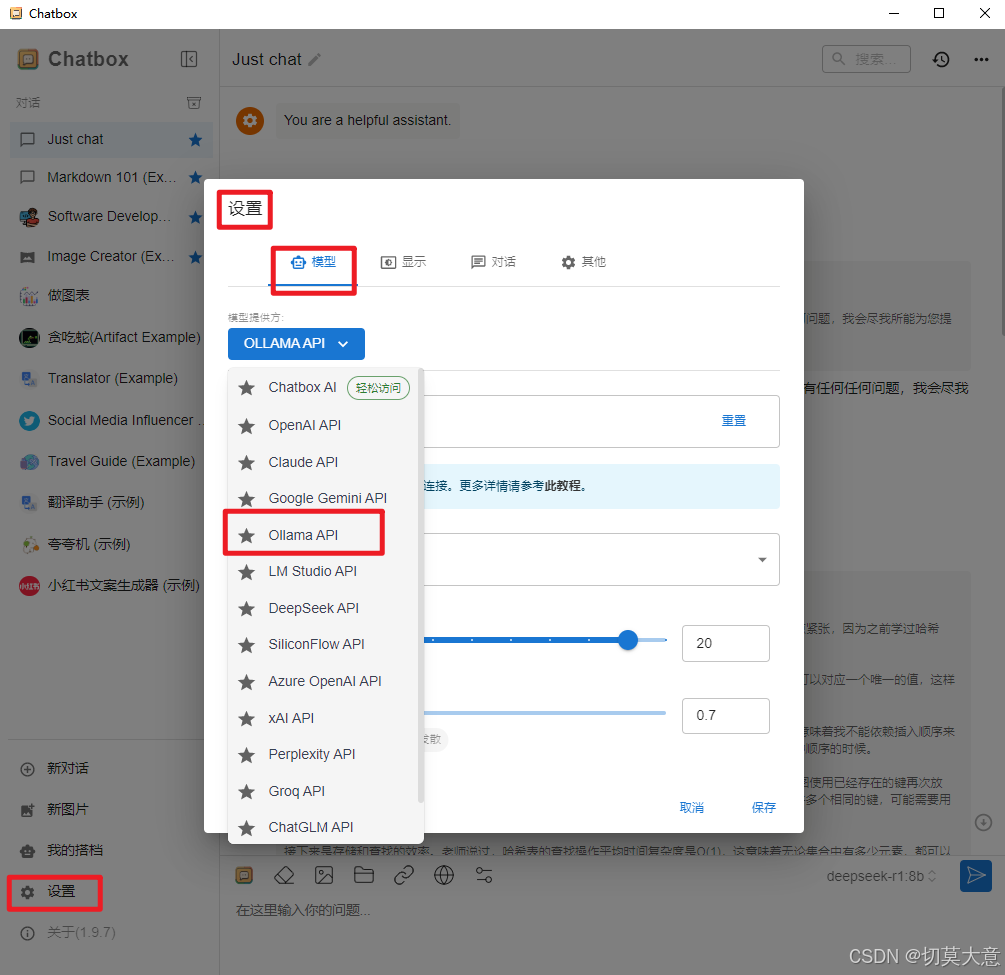Click the blue send message button

coord(976,876)
